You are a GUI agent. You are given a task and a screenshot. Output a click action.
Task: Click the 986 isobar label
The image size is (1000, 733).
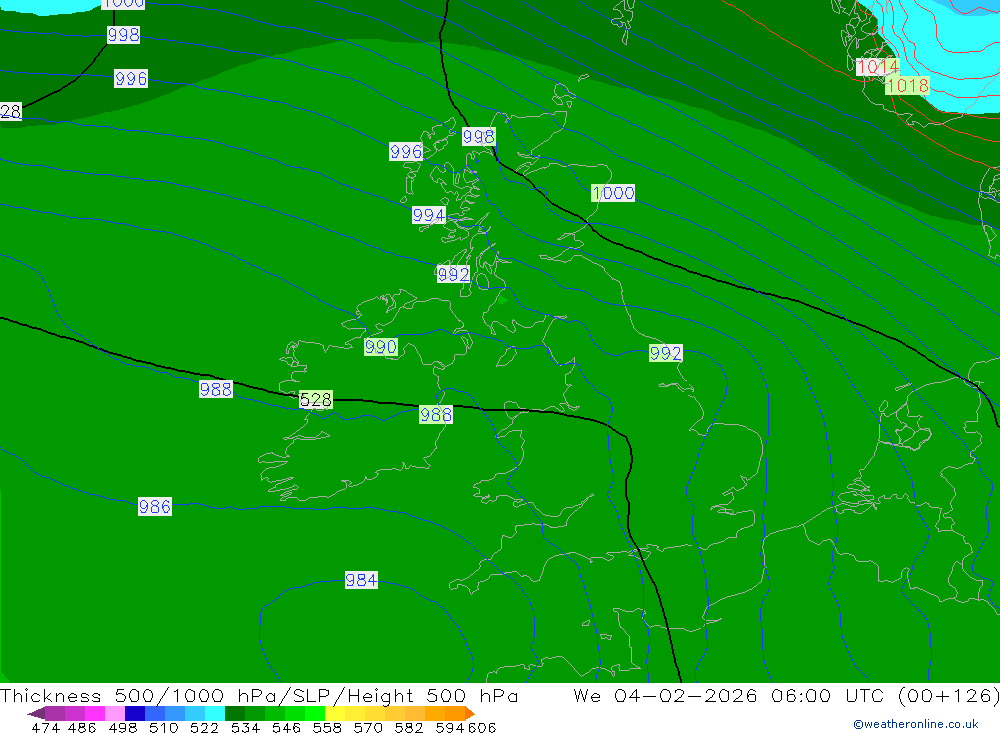(154, 507)
